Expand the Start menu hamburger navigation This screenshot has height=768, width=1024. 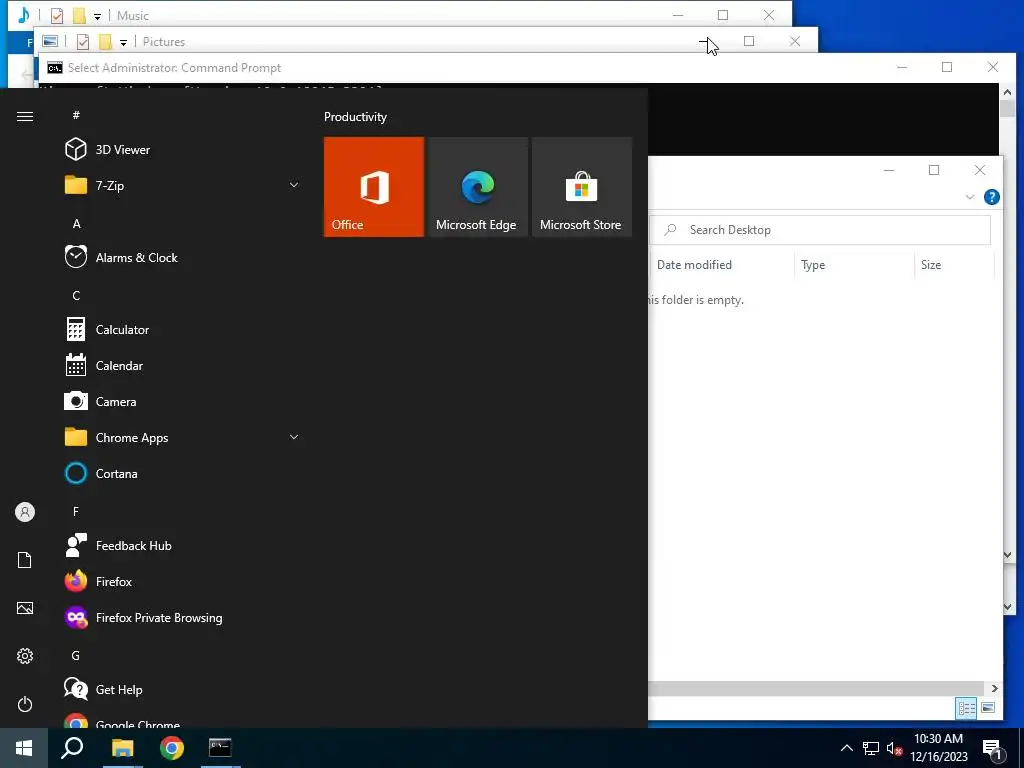point(25,116)
